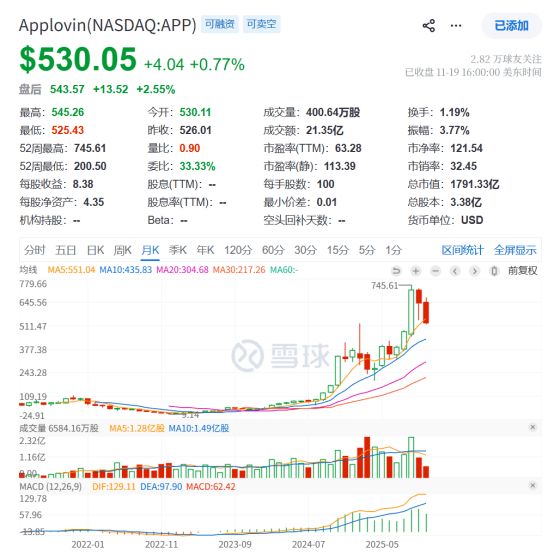Click the Applovin(NASDAQ:APP) title

point(107,25)
